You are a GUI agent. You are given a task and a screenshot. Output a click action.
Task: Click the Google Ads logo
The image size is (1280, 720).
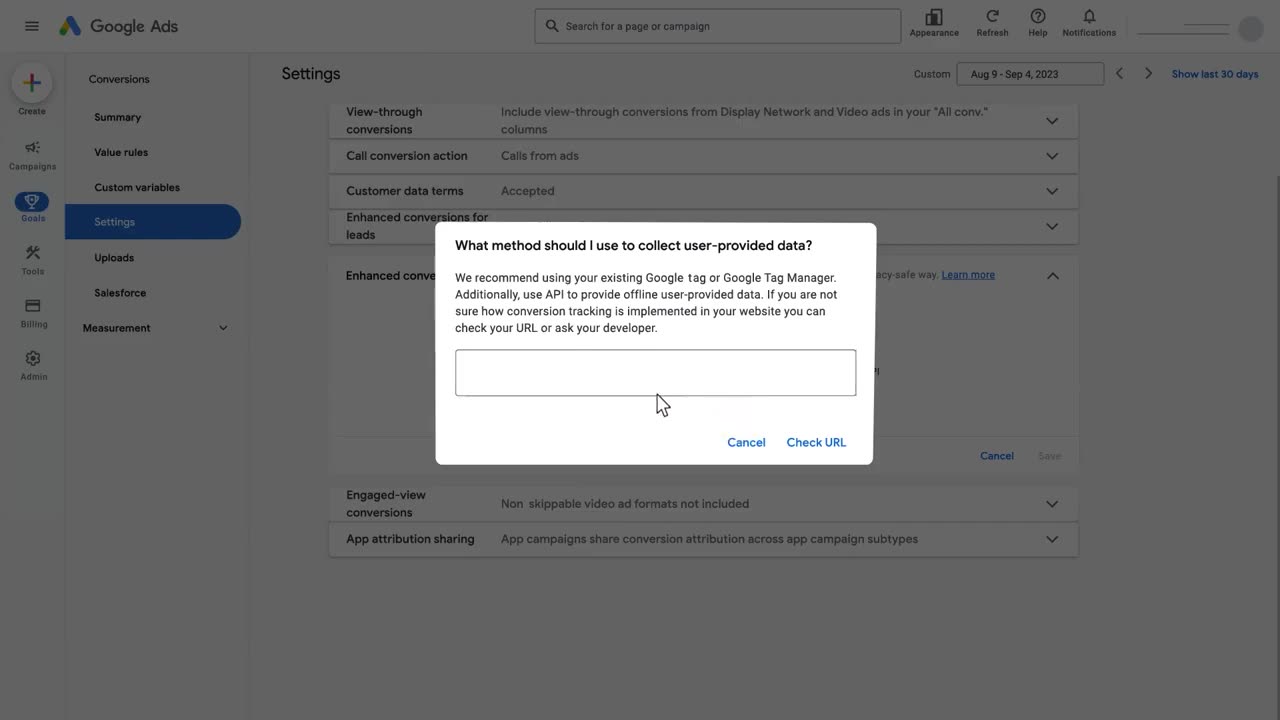tap(118, 26)
